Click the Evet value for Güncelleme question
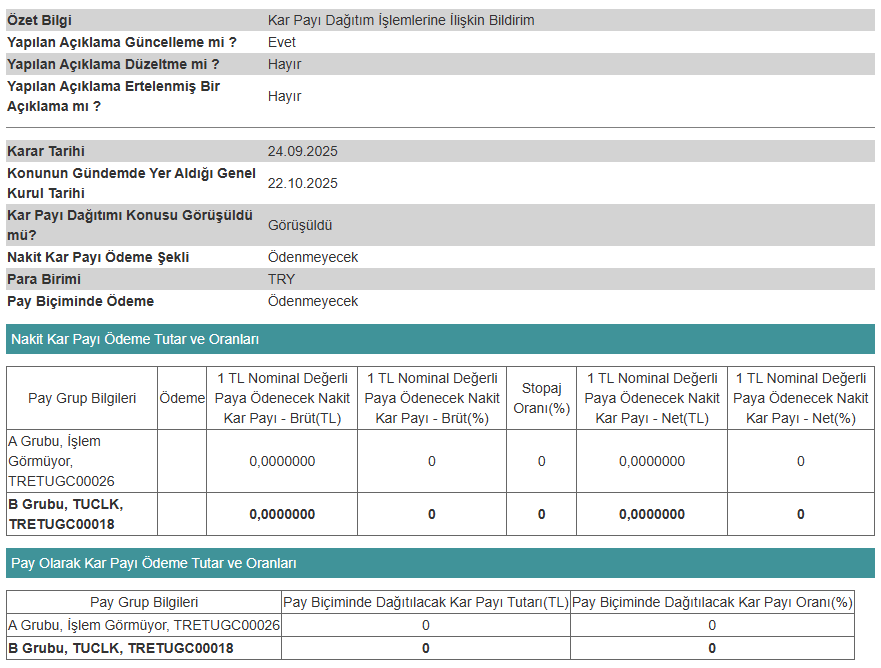Image resolution: width=881 pixels, height=668 pixels. coord(282,42)
